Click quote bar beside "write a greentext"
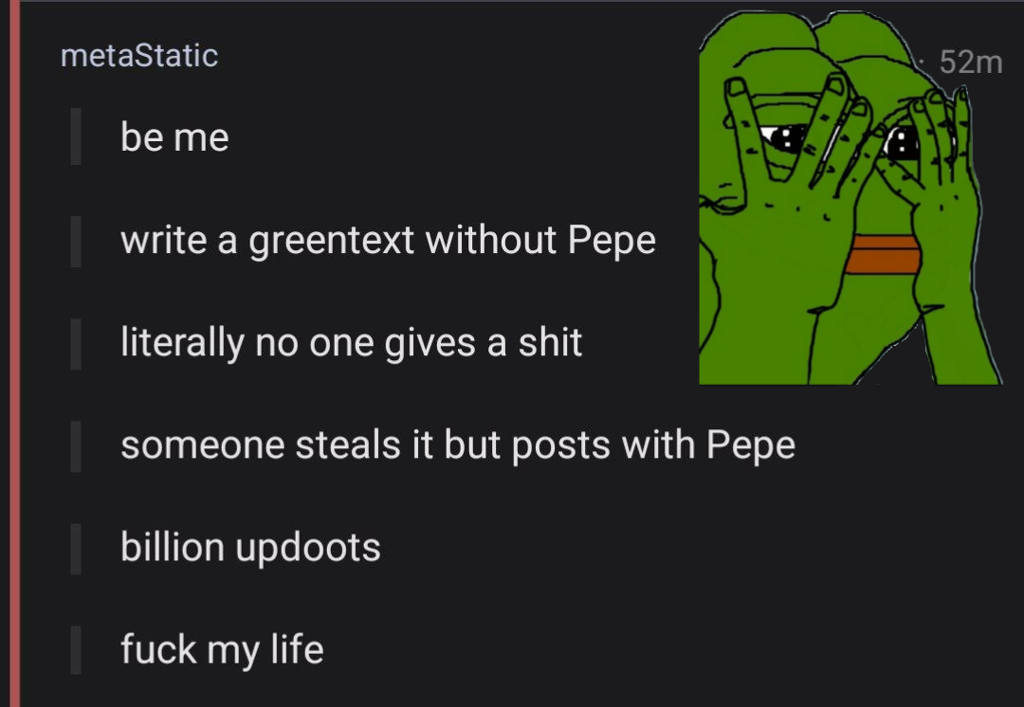The width and height of the screenshot is (1024, 707). coord(76,242)
